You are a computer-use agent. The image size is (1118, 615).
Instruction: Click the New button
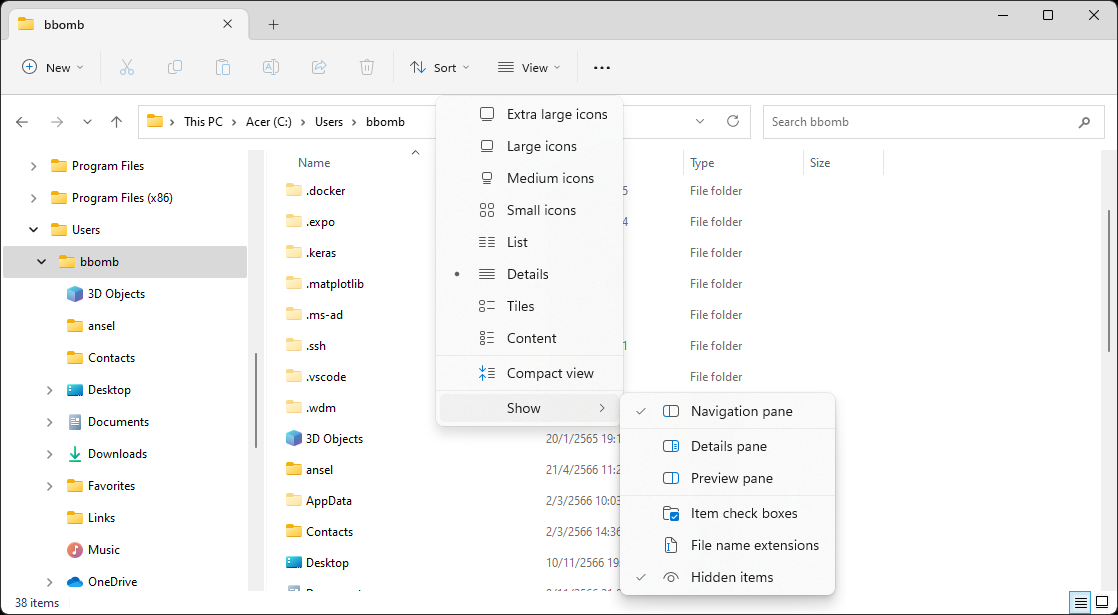pos(53,67)
